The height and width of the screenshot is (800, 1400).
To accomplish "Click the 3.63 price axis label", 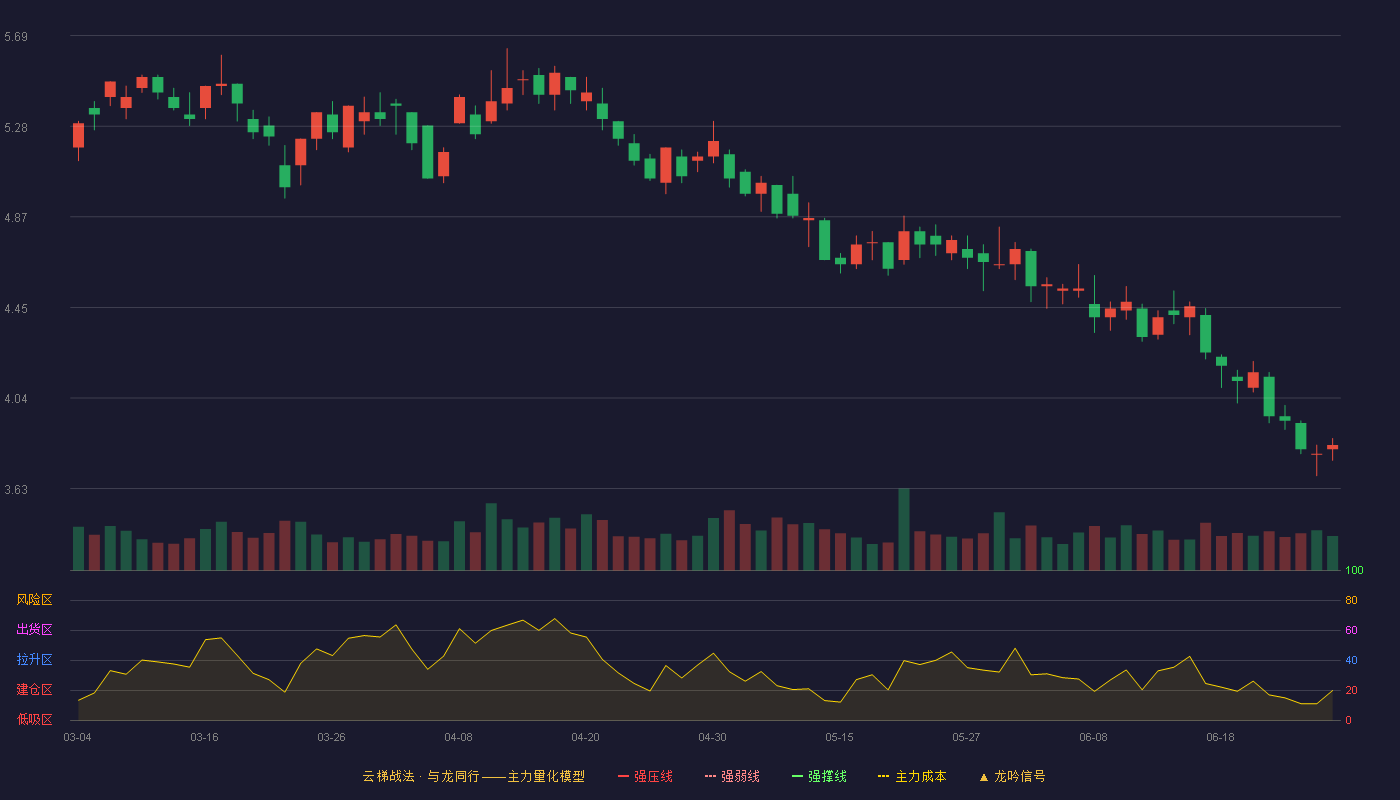I will pos(16,490).
